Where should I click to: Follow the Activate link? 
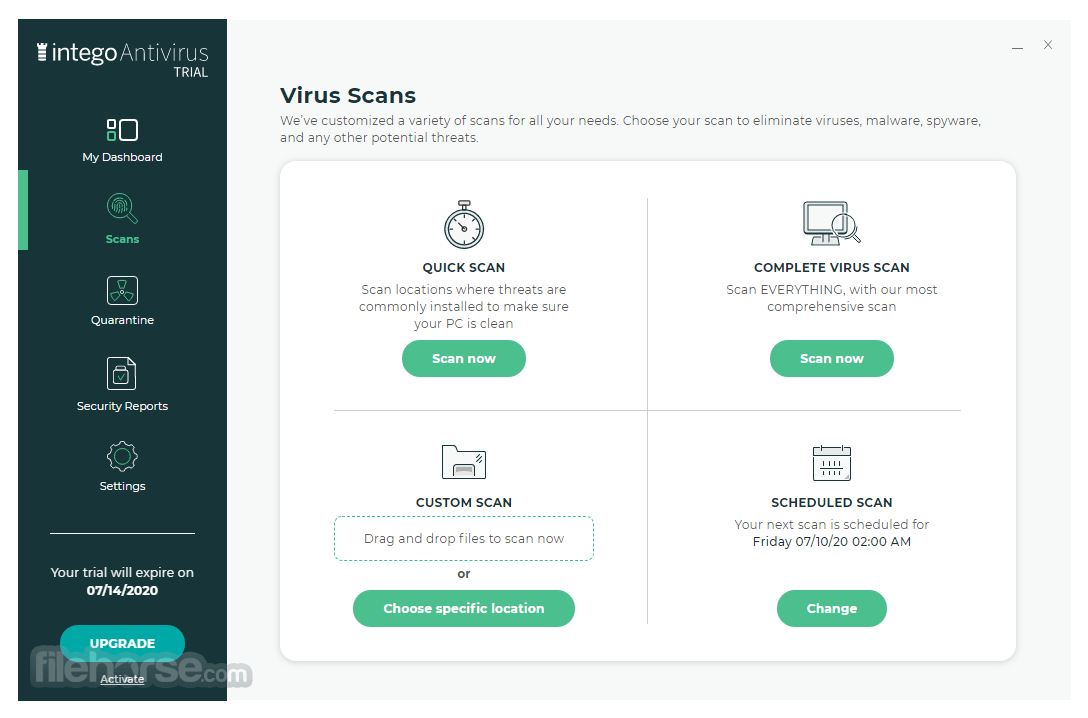pos(122,679)
